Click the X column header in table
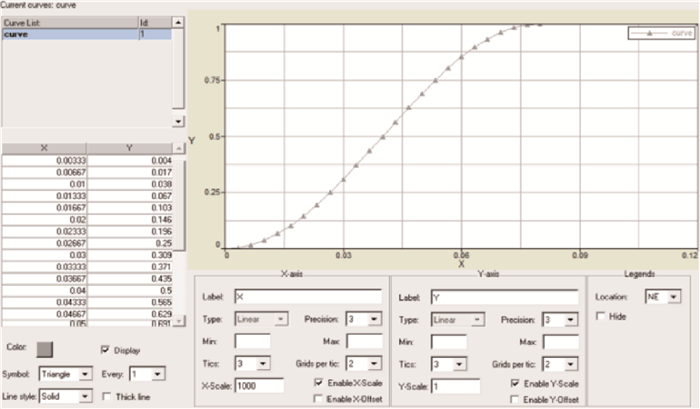Viewport: 700px width, 409px height. (x=44, y=148)
